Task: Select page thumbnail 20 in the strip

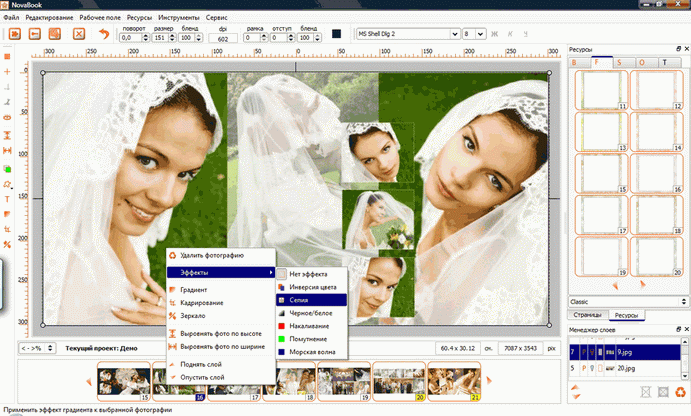Action: point(399,382)
